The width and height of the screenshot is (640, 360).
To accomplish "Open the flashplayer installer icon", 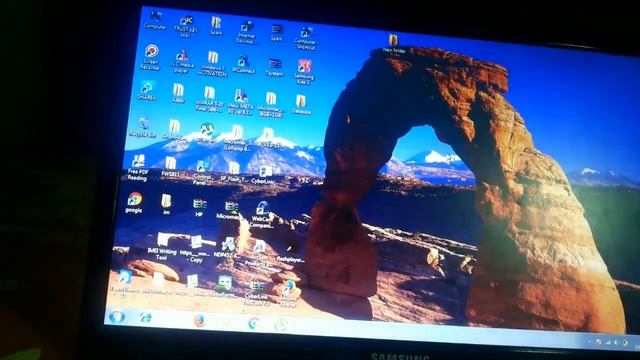I will (x=290, y=253).
